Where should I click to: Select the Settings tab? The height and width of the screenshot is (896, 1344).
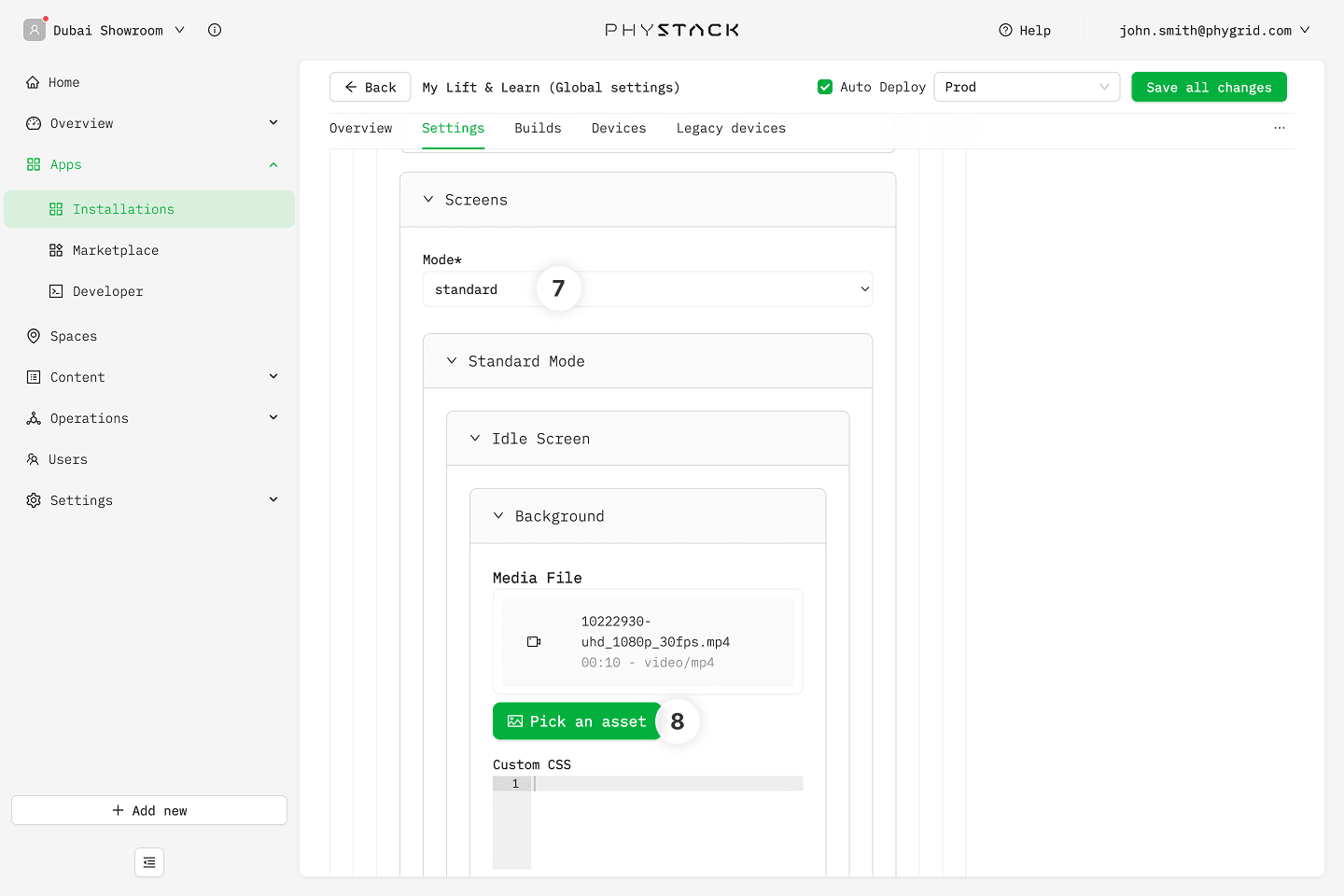click(x=453, y=128)
